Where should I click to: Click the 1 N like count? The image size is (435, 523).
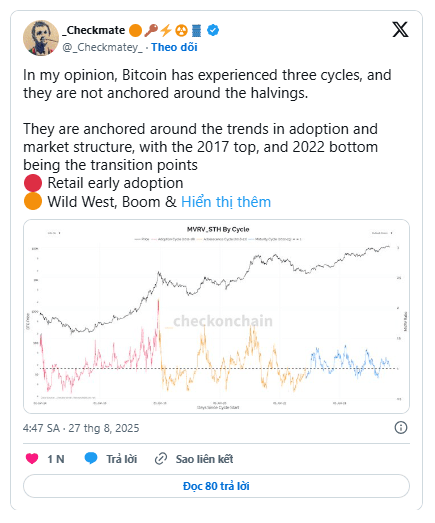pyautogui.click(x=56, y=459)
